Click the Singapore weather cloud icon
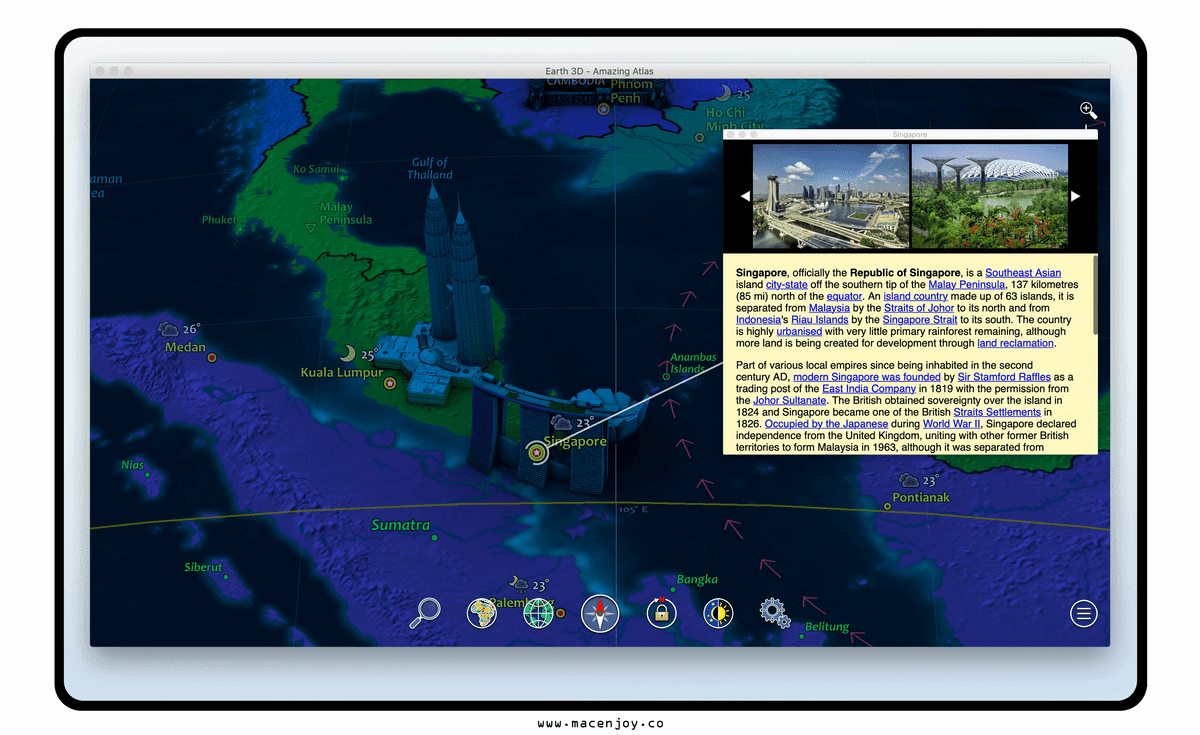This screenshot has width=1200, height=735. pyautogui.click(x=561, y=422)
